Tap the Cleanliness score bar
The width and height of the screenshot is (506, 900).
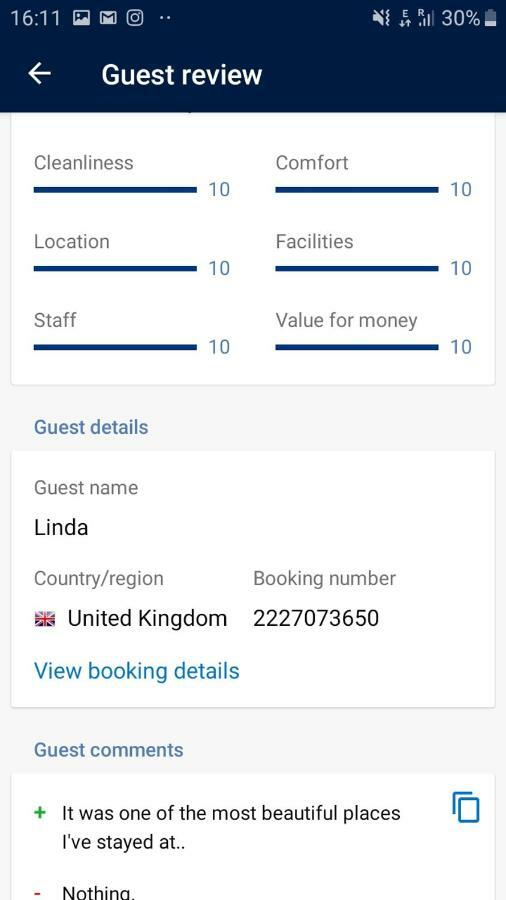(x=115, y=189)
